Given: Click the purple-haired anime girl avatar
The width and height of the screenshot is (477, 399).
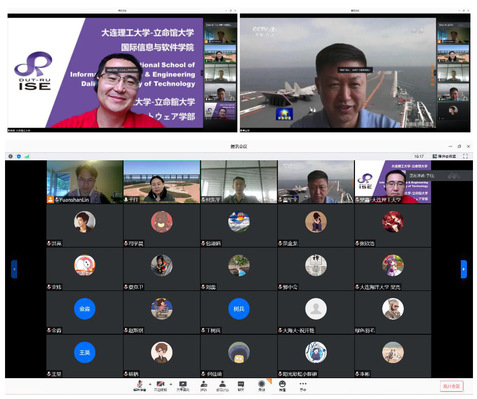Looking at the screenshot, I should [x=393, y=265].
